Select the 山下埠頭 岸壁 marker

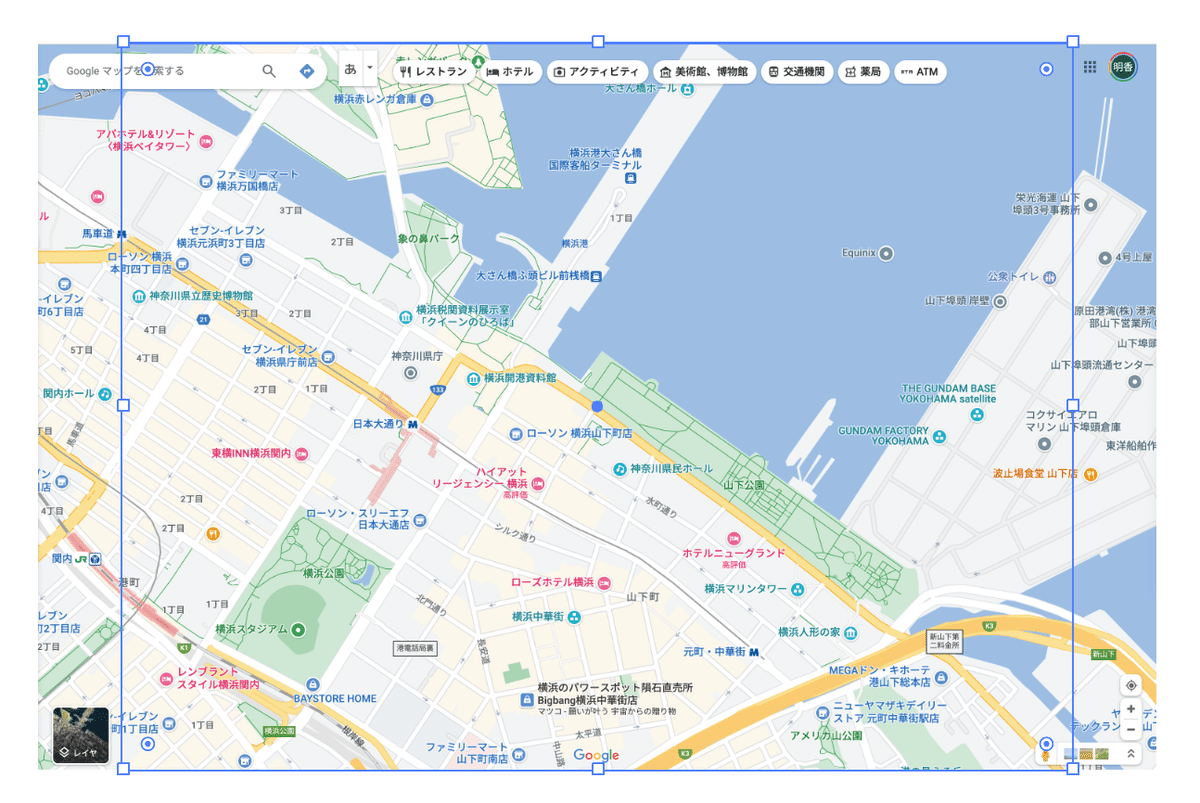click(1000, 301)
